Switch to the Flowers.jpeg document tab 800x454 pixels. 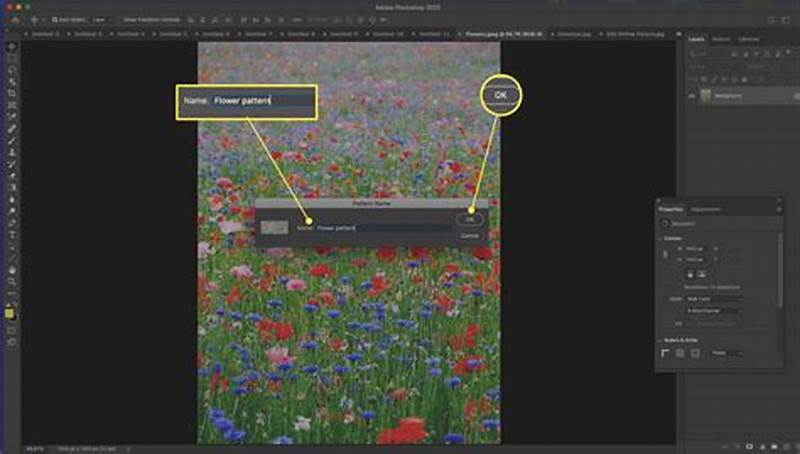[x=503, y=34]
